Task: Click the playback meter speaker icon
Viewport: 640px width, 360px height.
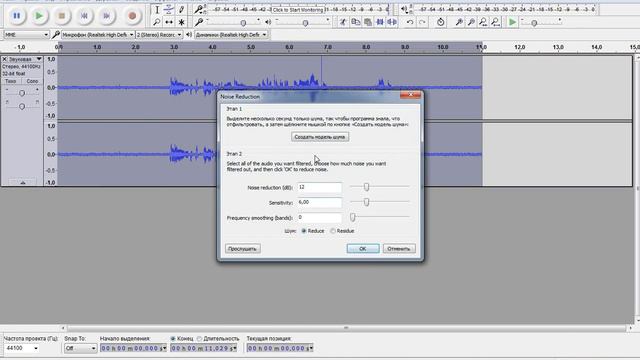Action: pos(404,9)
